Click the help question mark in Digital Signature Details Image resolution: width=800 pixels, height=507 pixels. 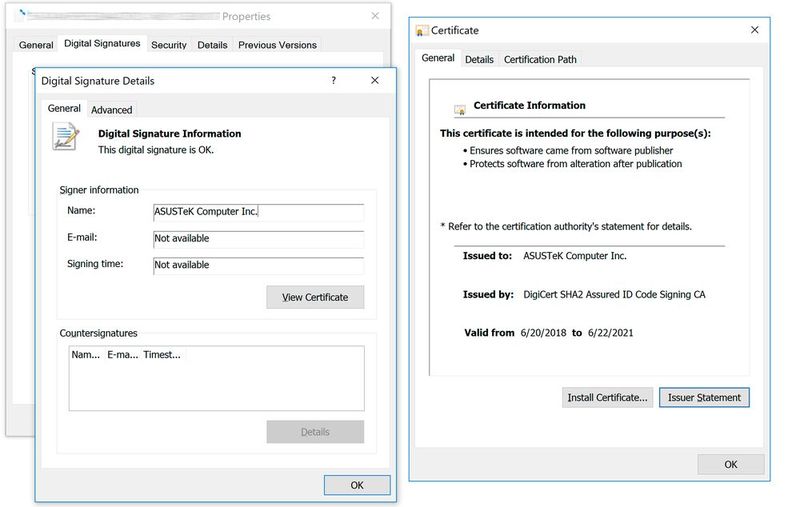coord(333,81)
